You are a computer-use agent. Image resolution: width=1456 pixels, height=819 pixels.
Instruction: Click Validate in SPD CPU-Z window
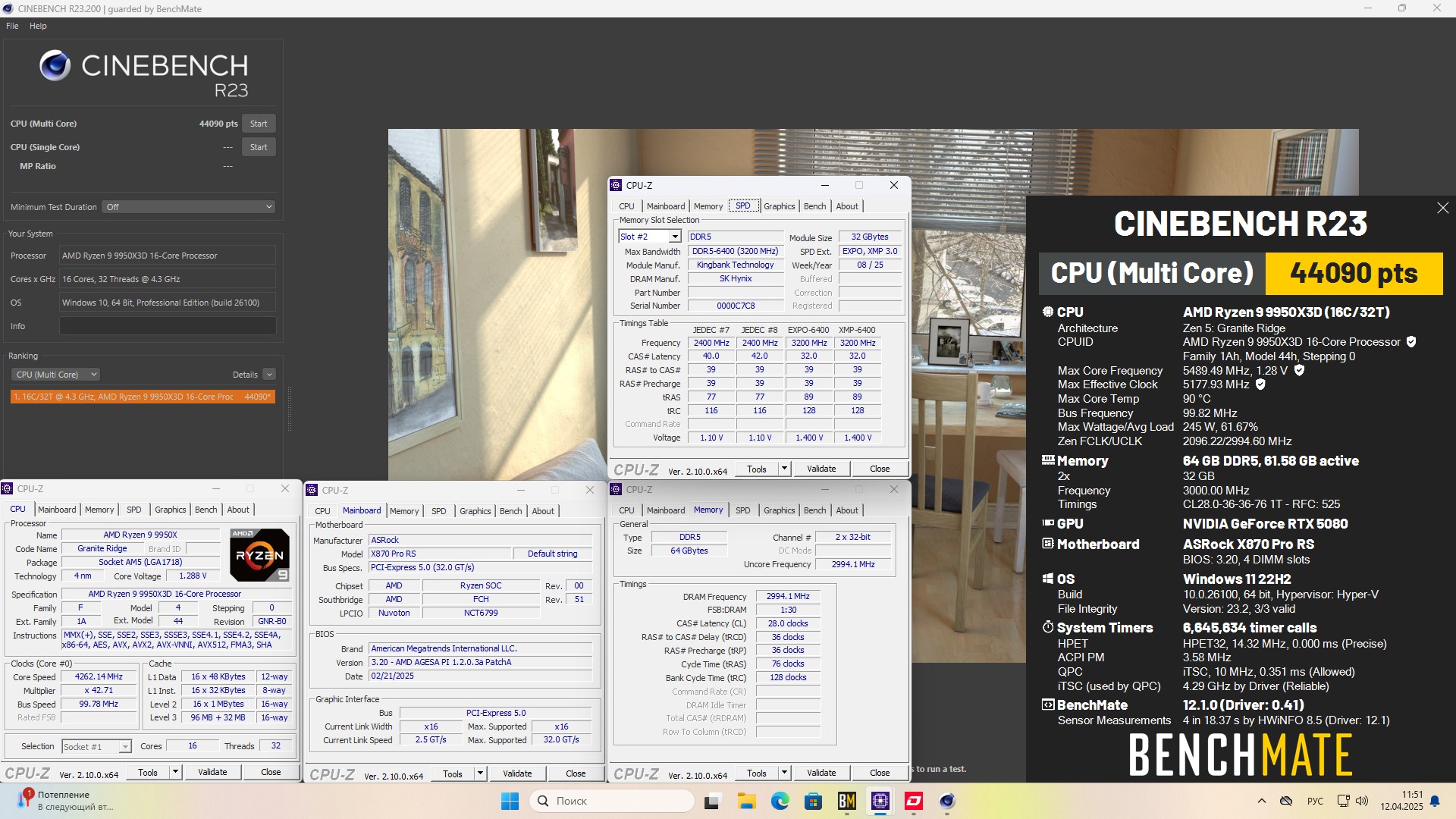click(821, 469)
